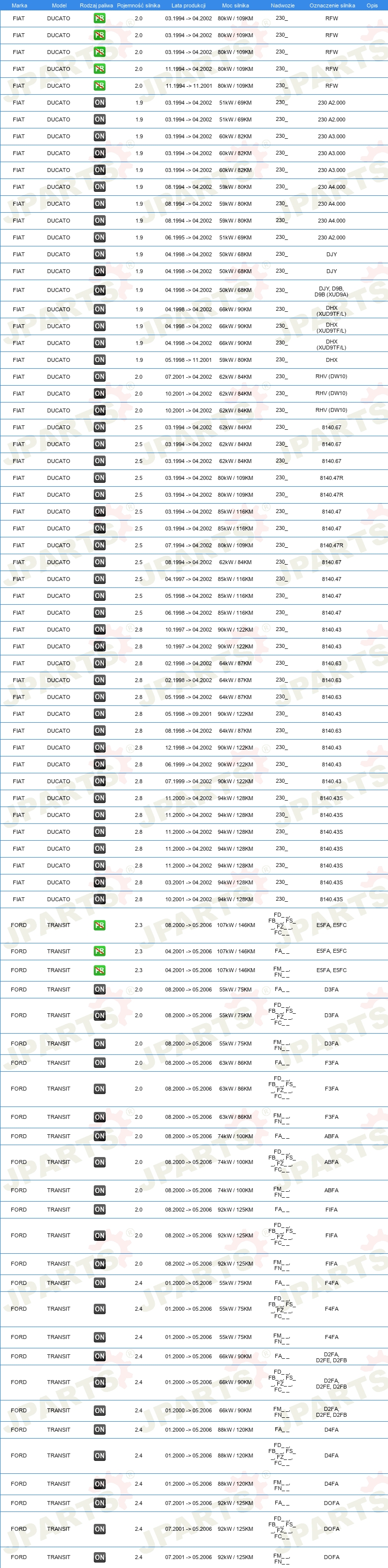Select the date cell 06.1998 -> 04.2002
The image size is (388, 1568).
pos(188,613)
